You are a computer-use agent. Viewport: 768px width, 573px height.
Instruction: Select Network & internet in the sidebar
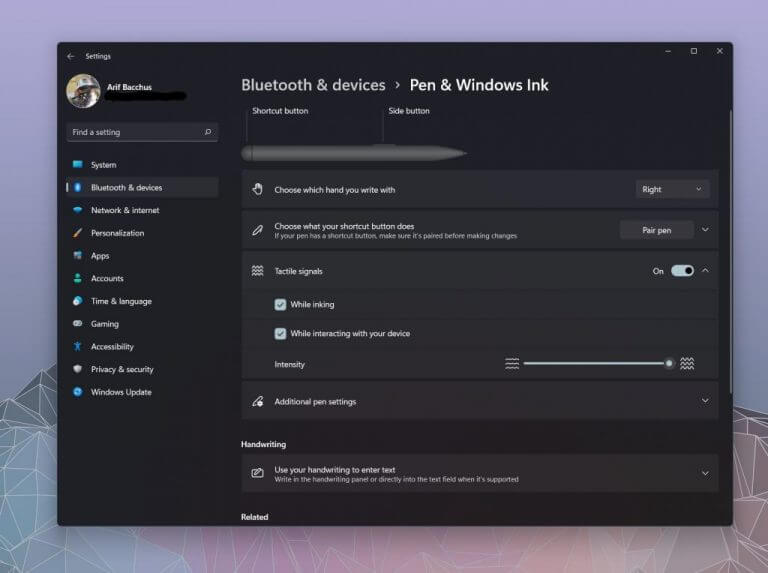point(143,210)
